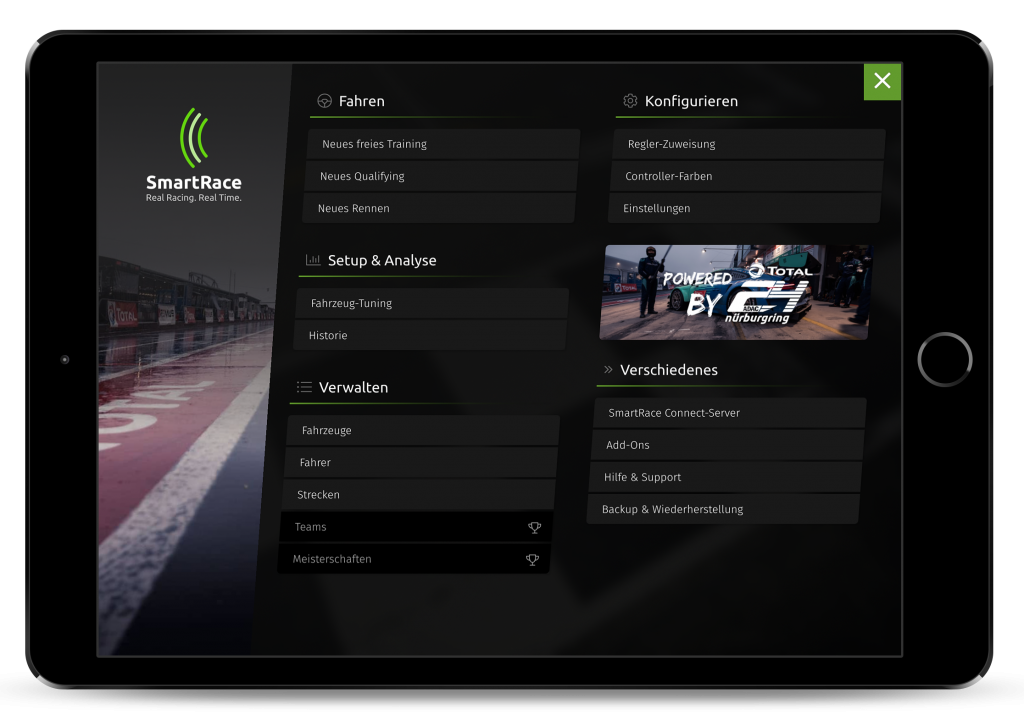The image size is (1024, 727).
Task: Open Meisterschaften
Action: click(414, 559)
